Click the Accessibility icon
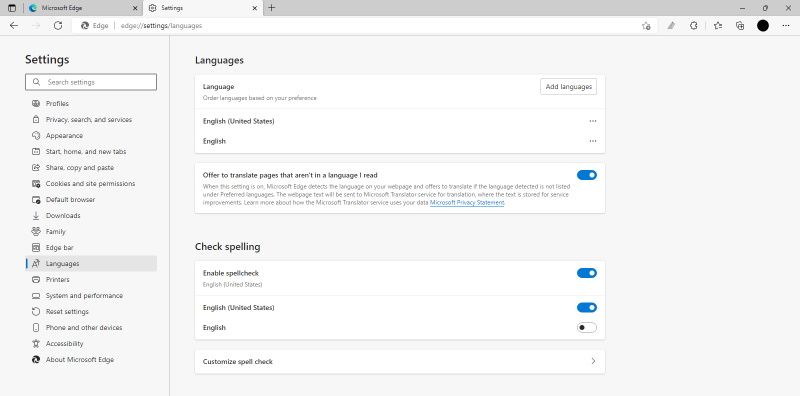 36,343
